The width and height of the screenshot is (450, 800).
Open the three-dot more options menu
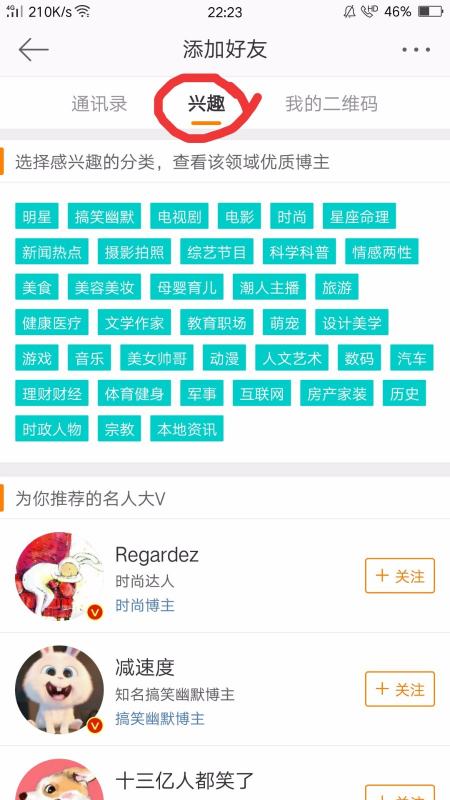416,49
